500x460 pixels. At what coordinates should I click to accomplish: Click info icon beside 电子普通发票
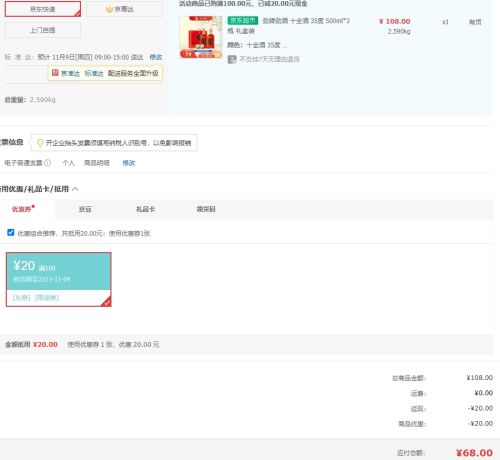[48, 163]
